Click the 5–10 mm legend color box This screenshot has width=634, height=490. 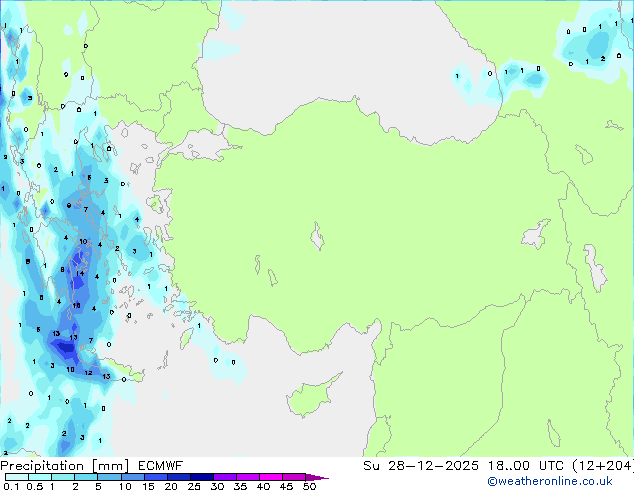[x=109, y=477]
